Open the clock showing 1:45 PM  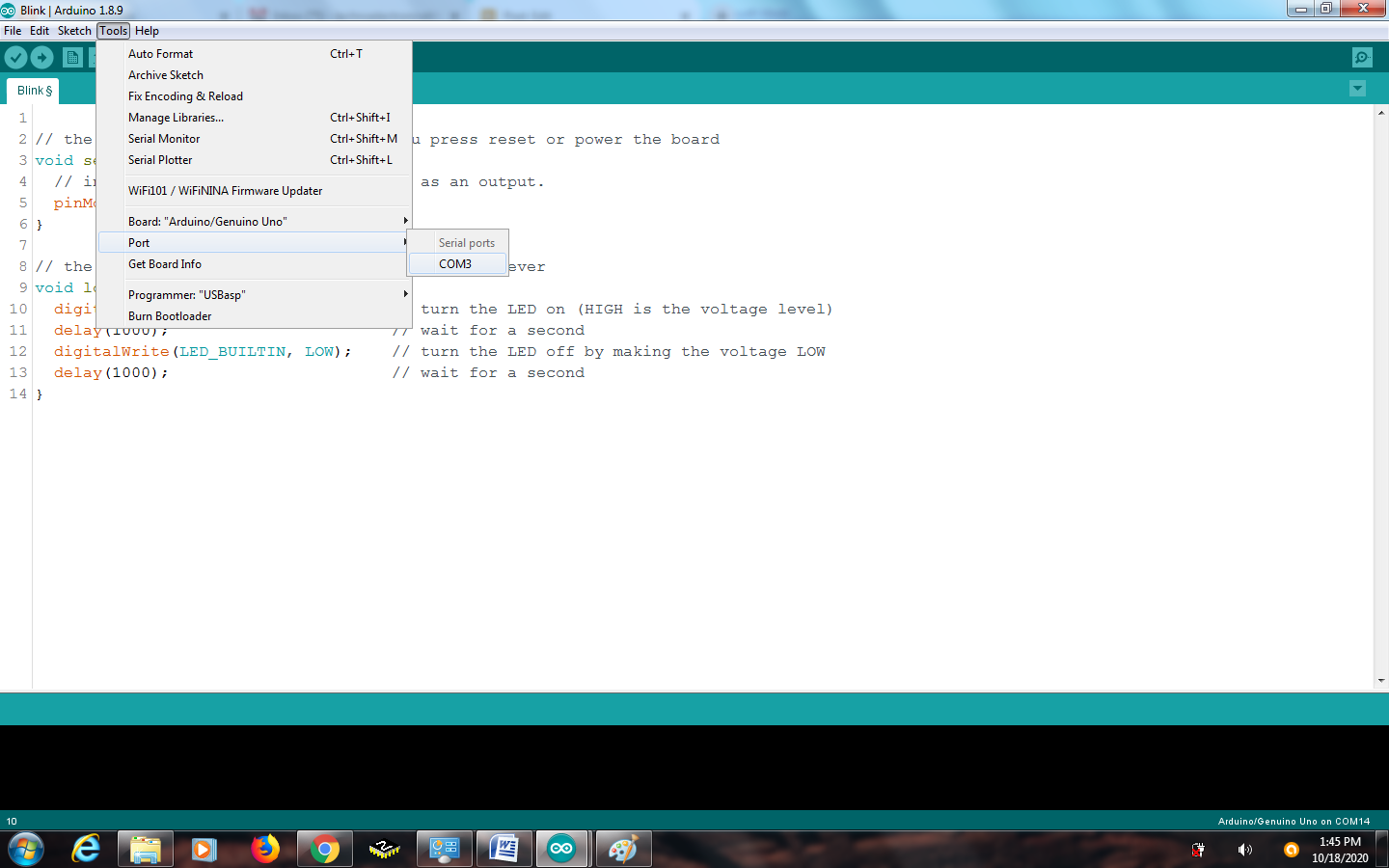(x=1340, y=850)
